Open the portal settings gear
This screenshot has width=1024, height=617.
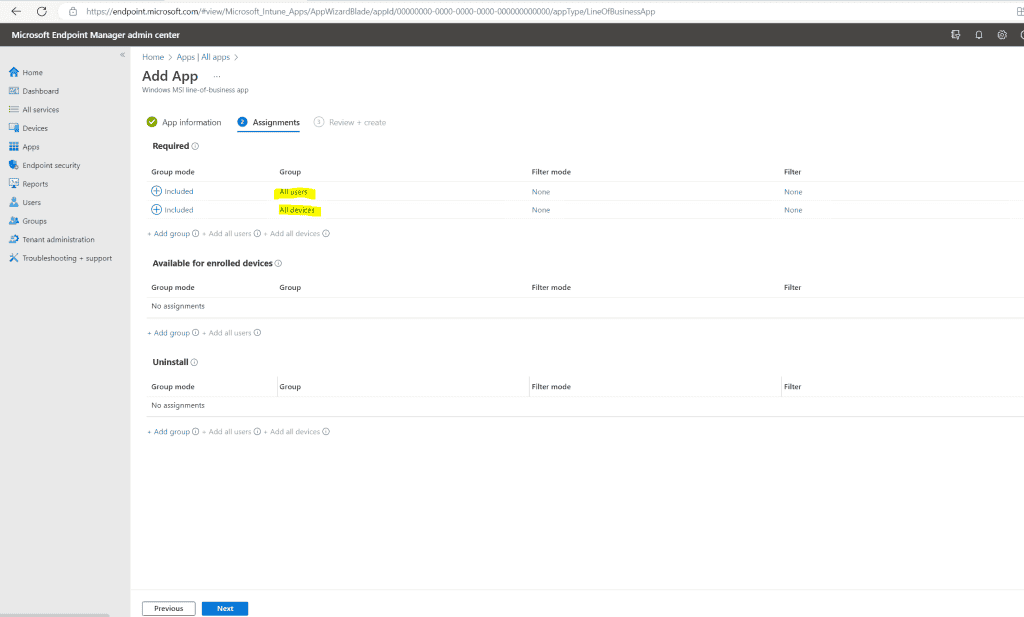click(x=1001, y=34)
